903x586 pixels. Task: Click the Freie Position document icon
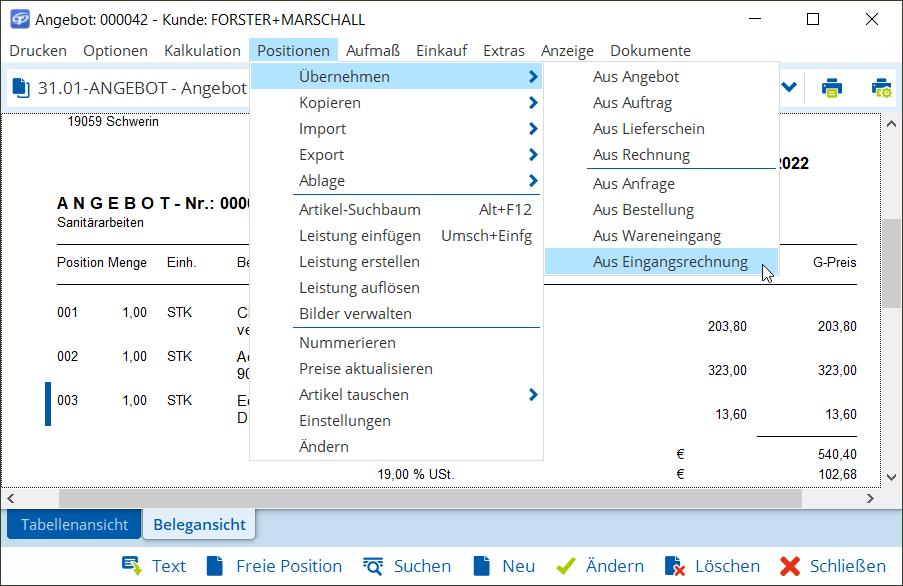(214, 566)
